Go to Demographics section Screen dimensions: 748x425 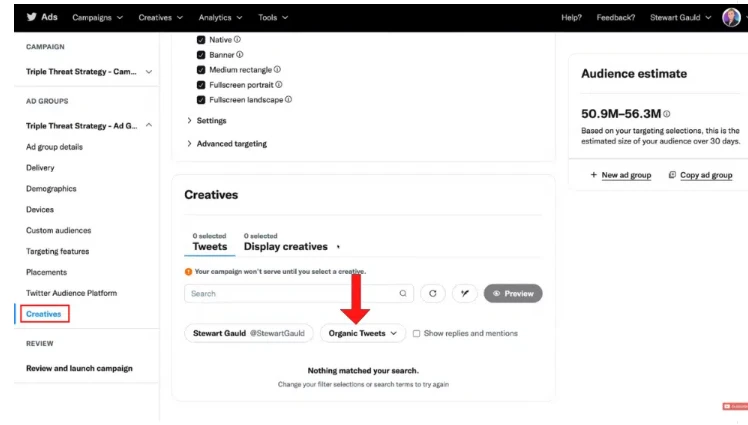51,189
